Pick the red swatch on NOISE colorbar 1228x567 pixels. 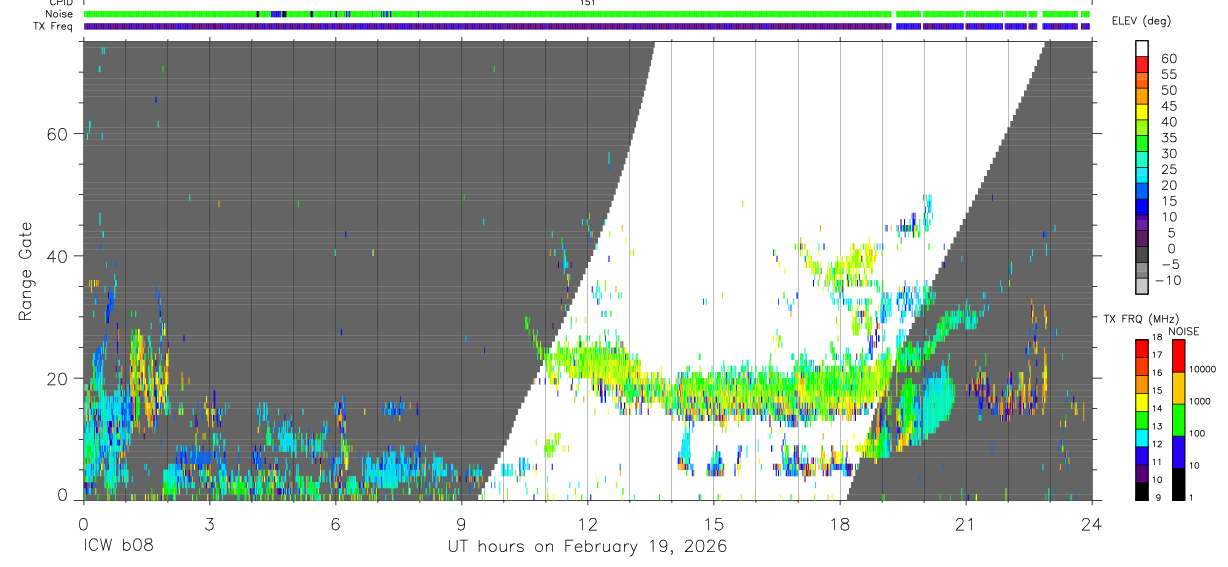[1178, 356]
